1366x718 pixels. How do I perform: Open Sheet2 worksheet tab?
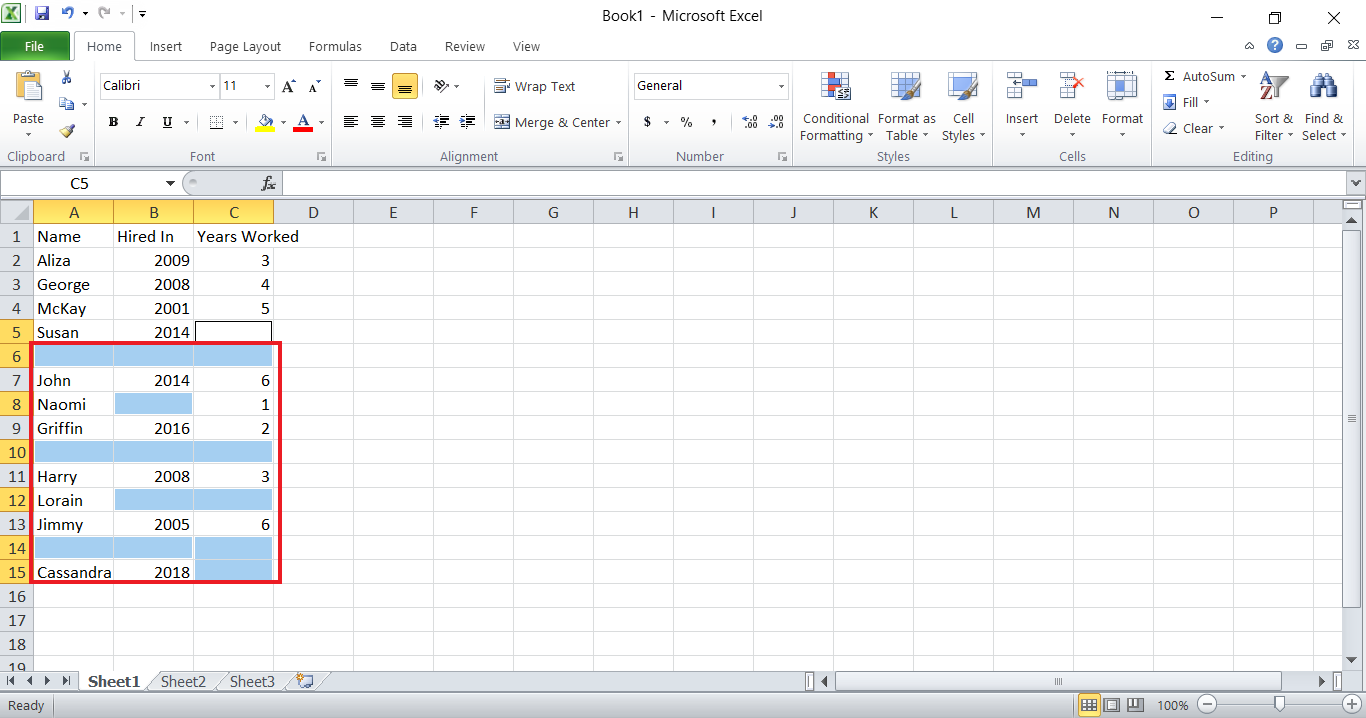(x=183, y=681)
